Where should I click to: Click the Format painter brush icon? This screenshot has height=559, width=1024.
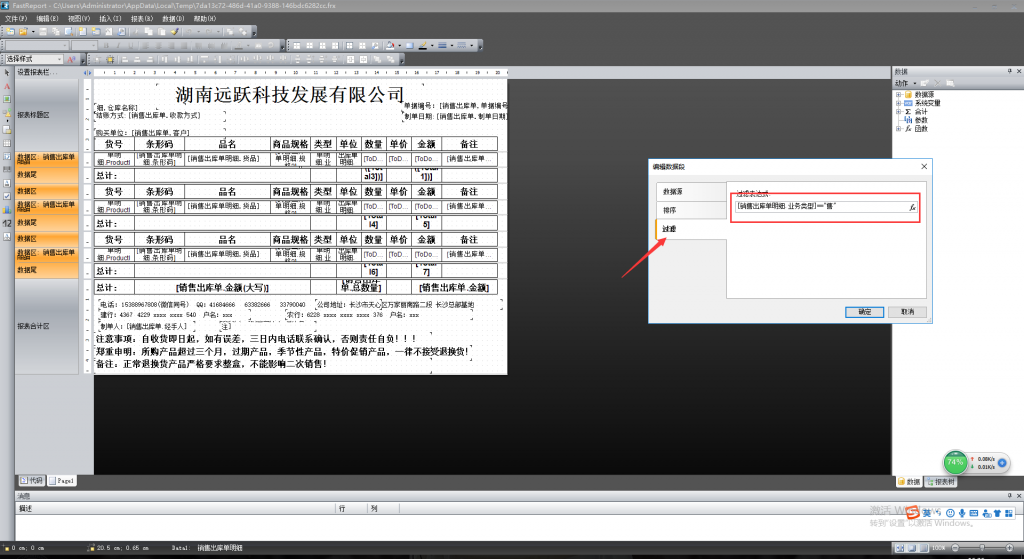(x=174, y=31)
